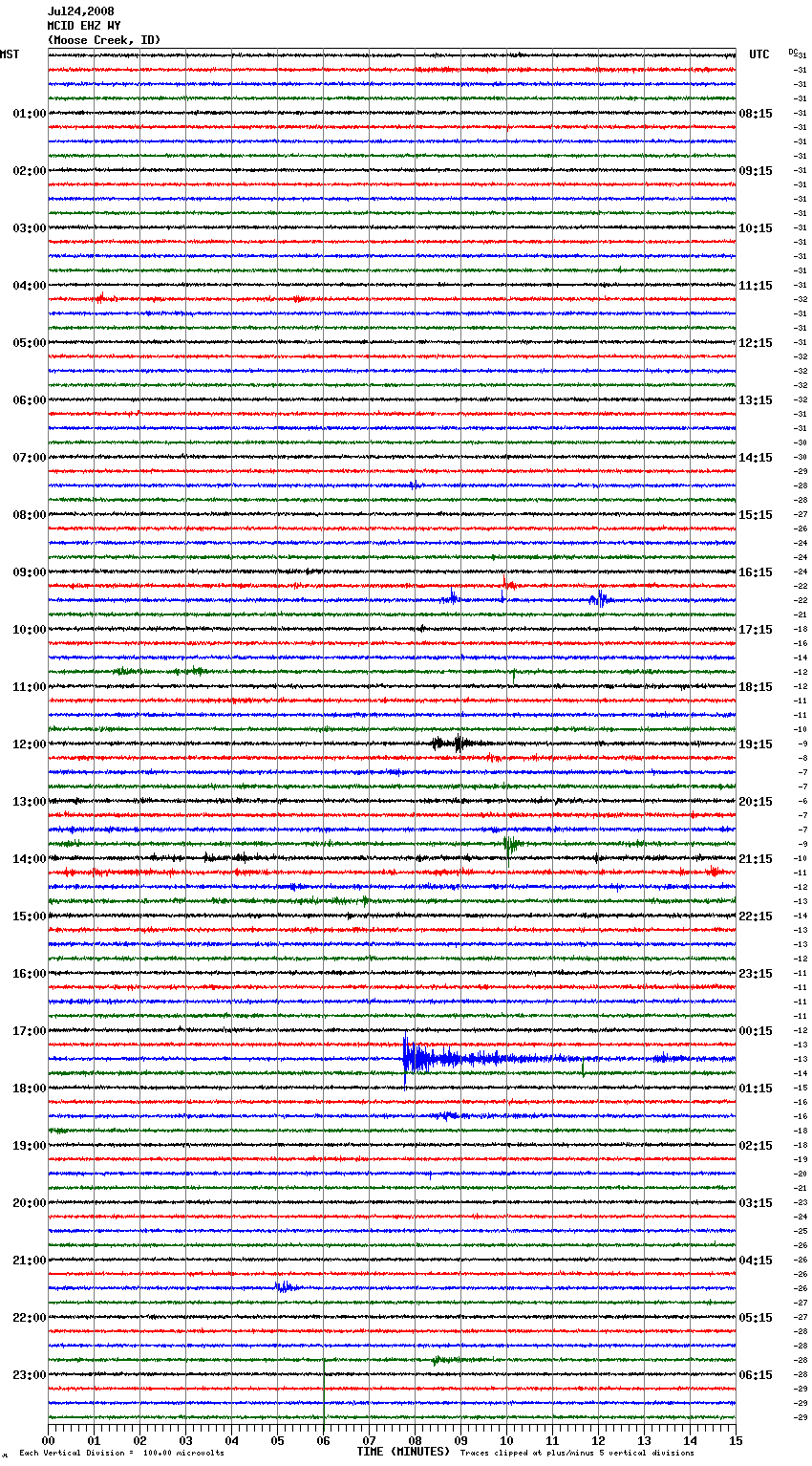Click the 02:15 UTC time label
Viewport: 812px width, 1466px height.
coord(756,1146)
